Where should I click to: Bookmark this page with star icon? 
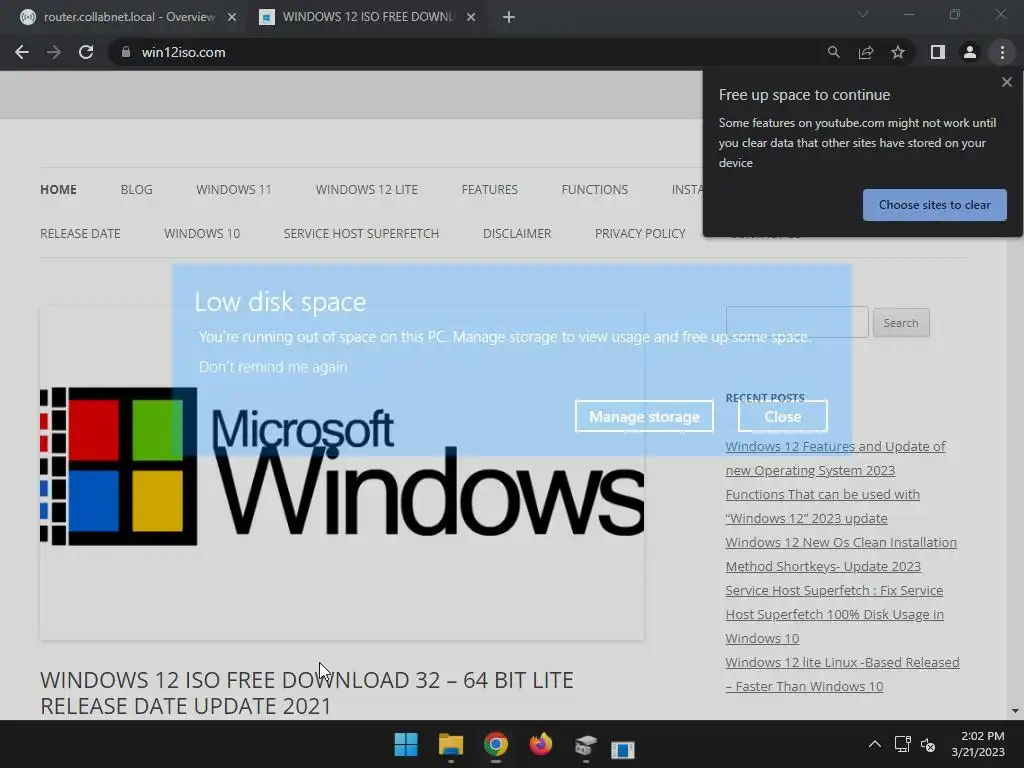(x=898, y=52)
